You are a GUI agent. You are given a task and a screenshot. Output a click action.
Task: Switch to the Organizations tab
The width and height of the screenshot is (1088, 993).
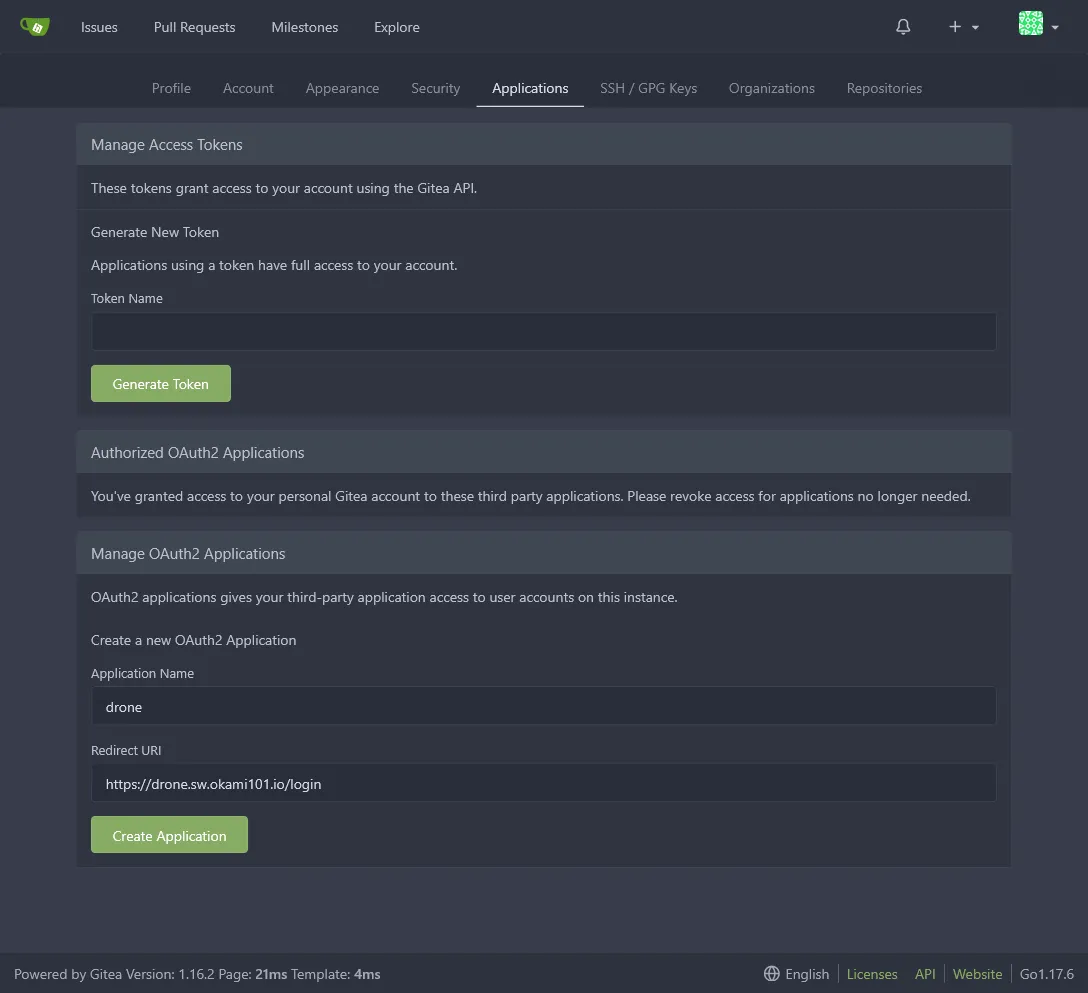coord(771,88)
